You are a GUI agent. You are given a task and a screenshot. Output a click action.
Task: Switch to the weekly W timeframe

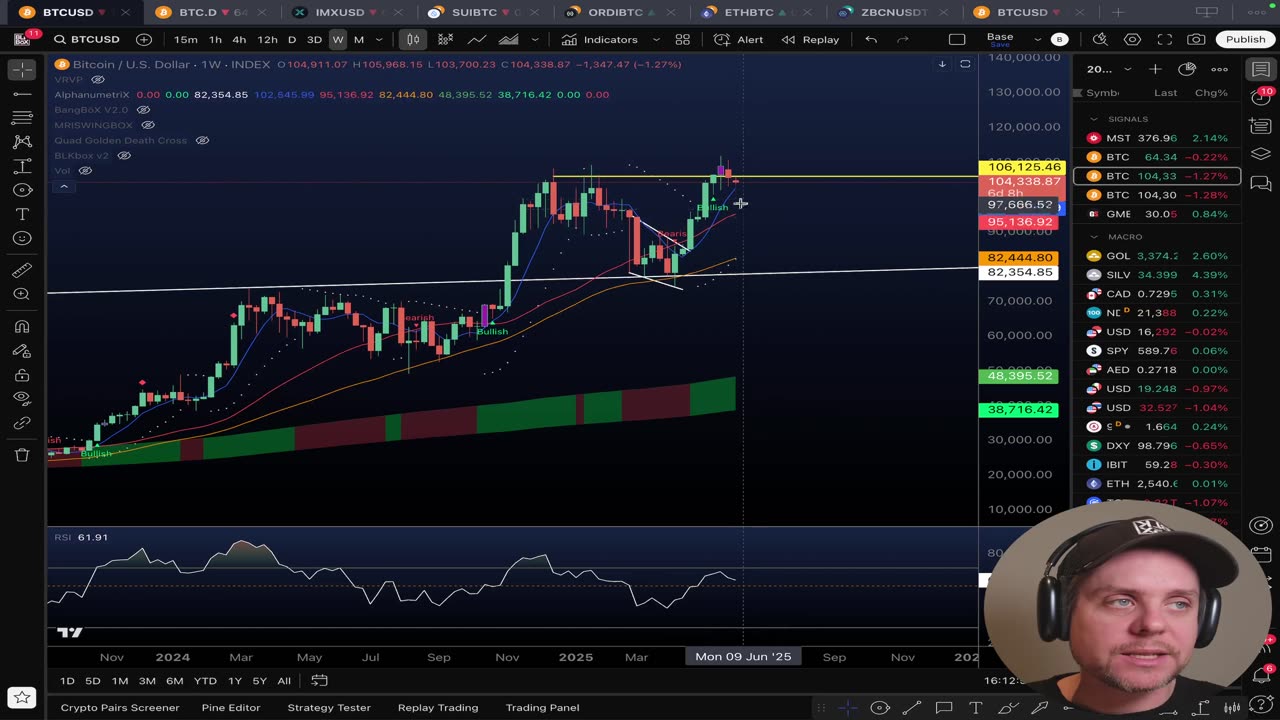(x=337, y=39)
